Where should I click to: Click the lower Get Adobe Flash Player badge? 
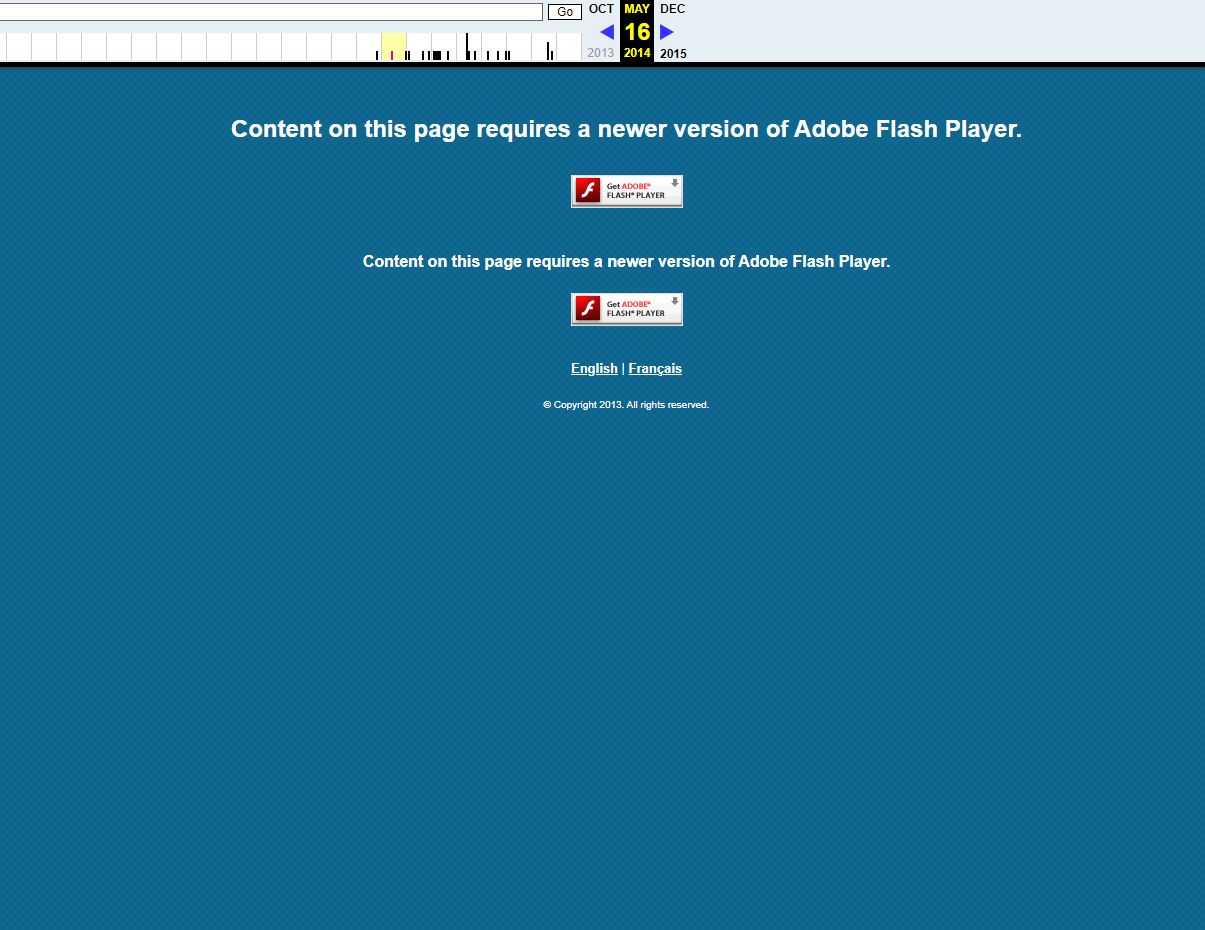626,309
